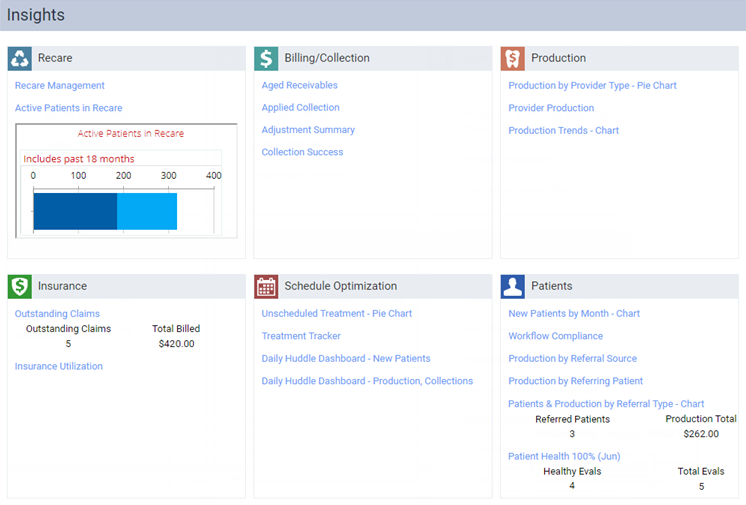Open Workflow Compliance report

point(555,336)
